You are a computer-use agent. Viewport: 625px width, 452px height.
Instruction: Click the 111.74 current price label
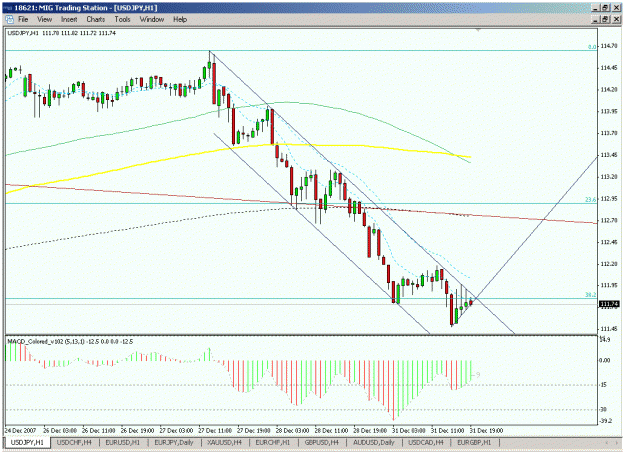609,305
